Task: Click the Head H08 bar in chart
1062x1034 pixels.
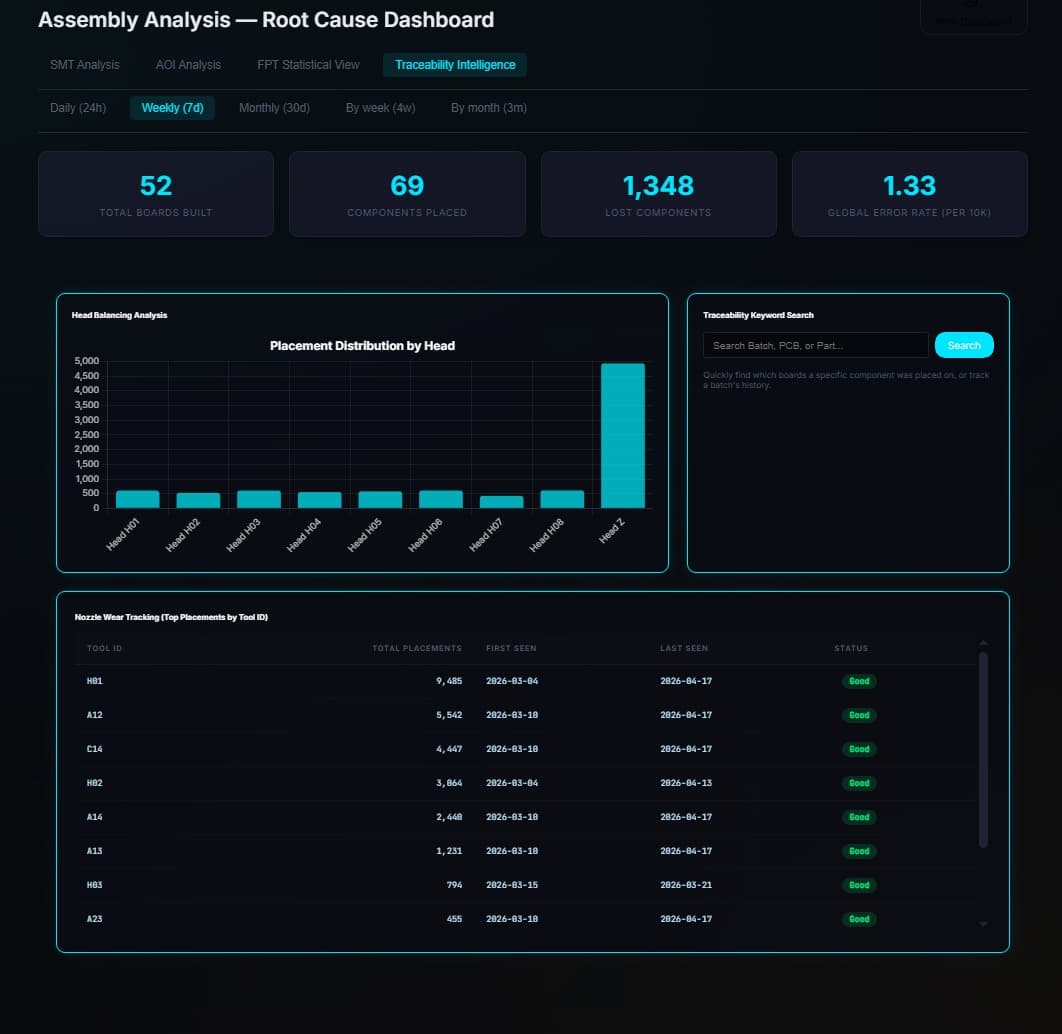Action: (562, 499)
